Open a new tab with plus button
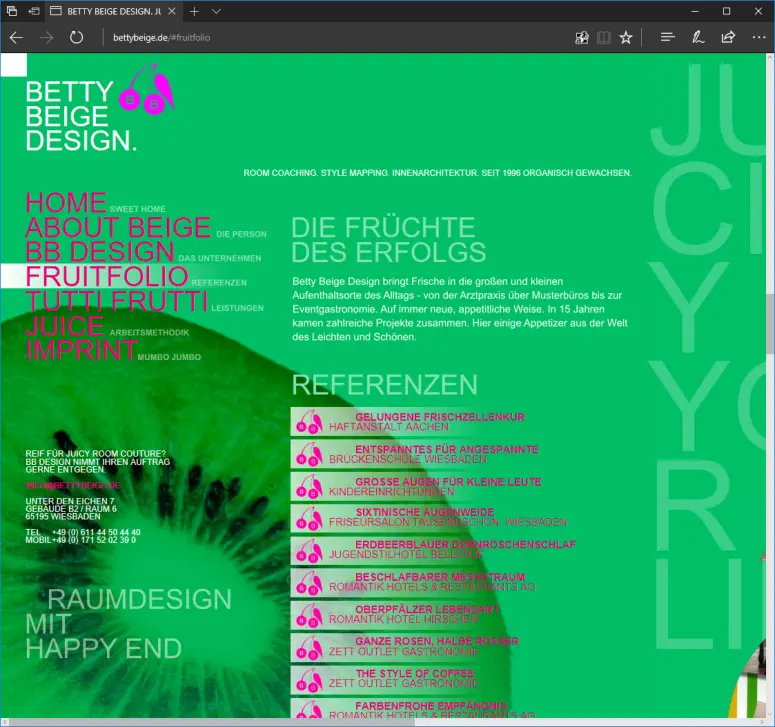The height and width of the screenshot is (727, 775). (x=194, y=11)
